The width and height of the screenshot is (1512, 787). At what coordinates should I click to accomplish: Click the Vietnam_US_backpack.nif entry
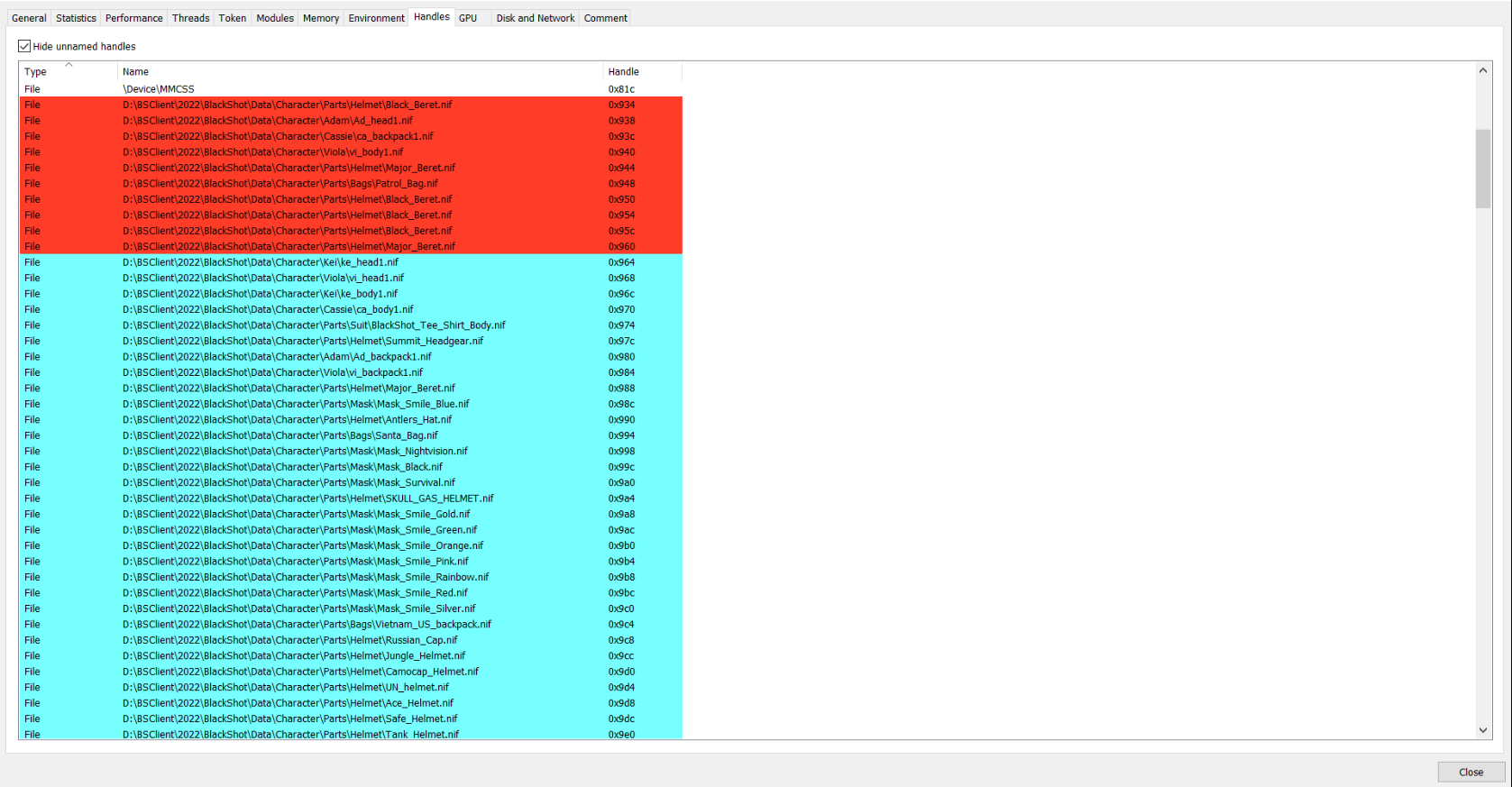pos(351,625)
